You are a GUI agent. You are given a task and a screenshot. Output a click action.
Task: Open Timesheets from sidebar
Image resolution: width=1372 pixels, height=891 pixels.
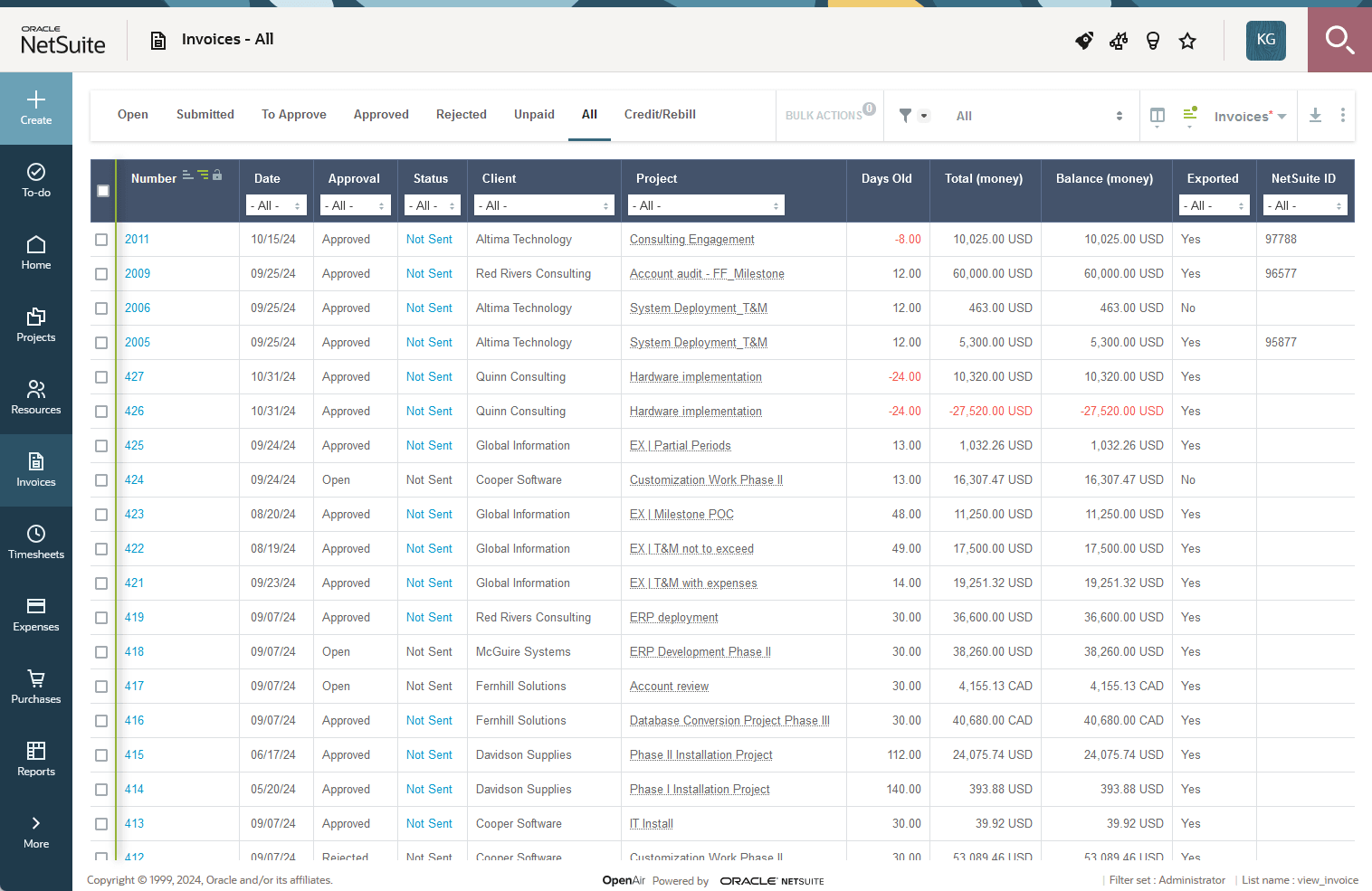(36, 543)
